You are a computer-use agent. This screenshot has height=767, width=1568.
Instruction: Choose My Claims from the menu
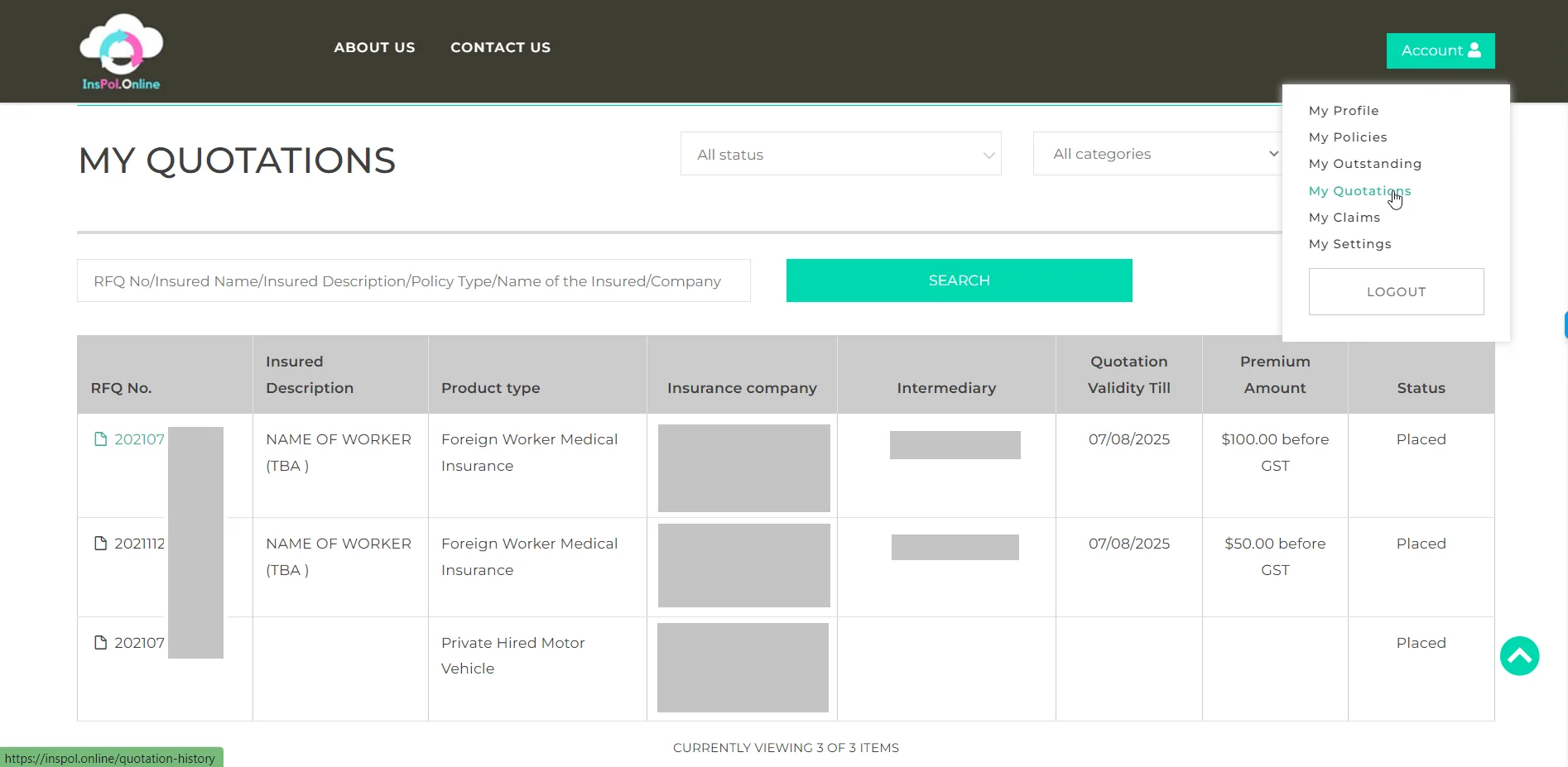[x=1344, y=218]
